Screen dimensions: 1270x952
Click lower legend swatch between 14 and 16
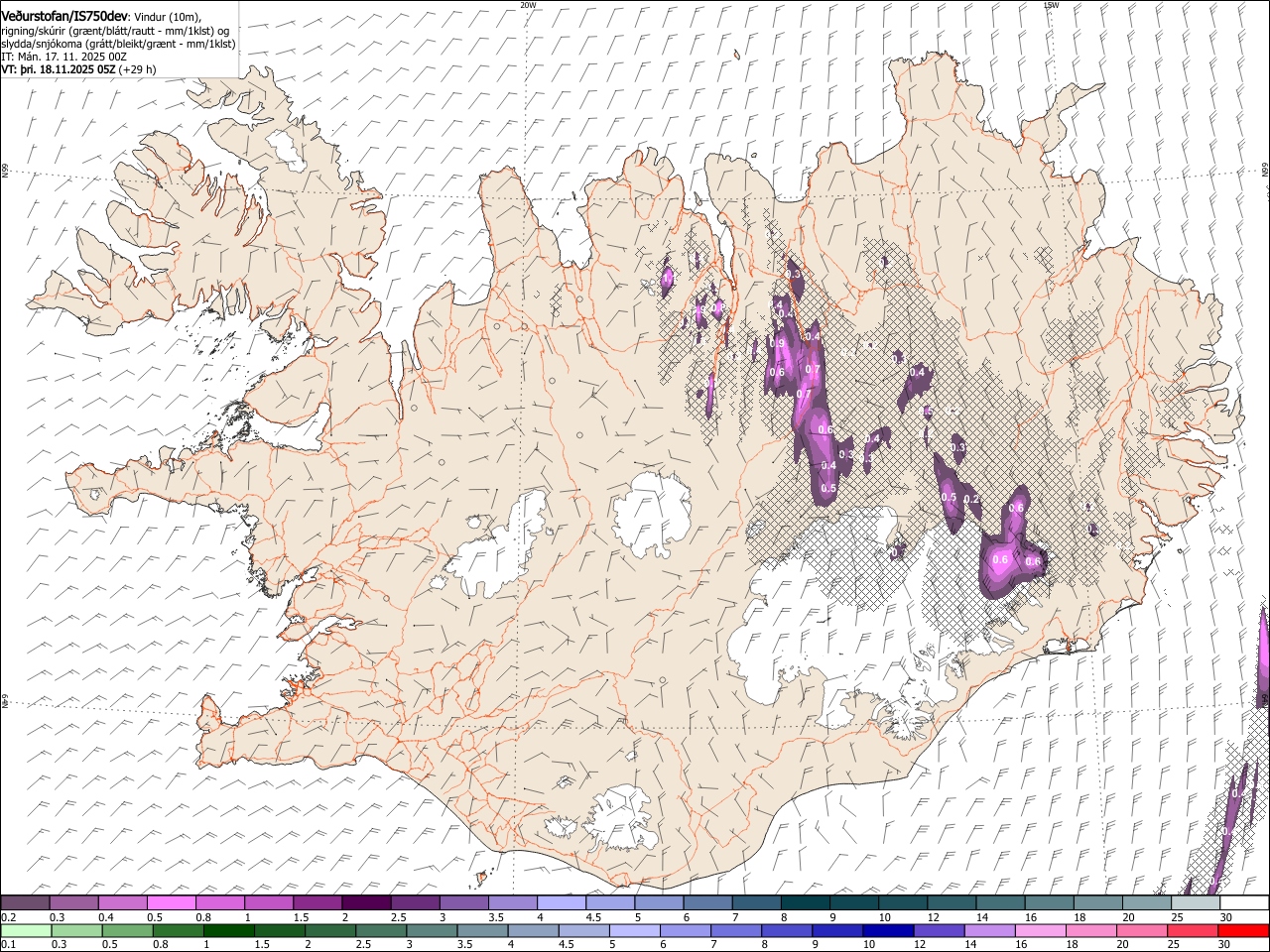(988, 931)
